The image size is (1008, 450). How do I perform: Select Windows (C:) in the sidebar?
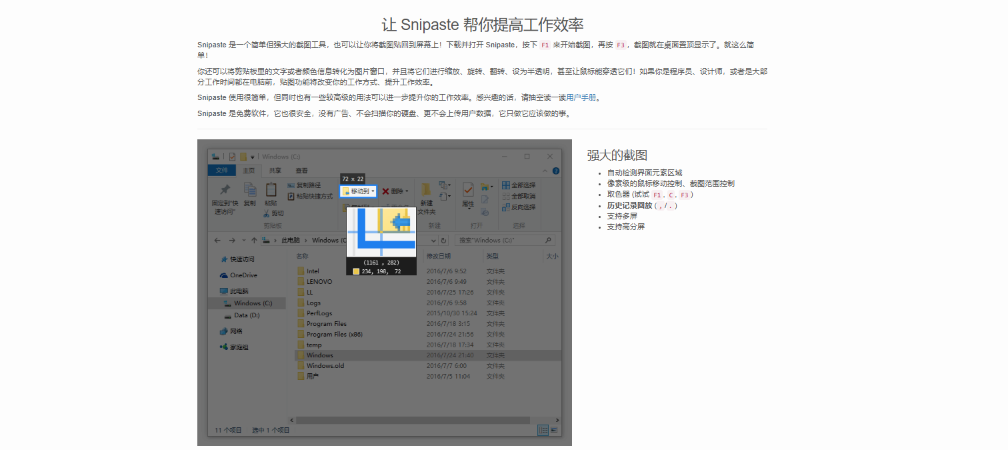pyautogui.click(x=248, y=303)
